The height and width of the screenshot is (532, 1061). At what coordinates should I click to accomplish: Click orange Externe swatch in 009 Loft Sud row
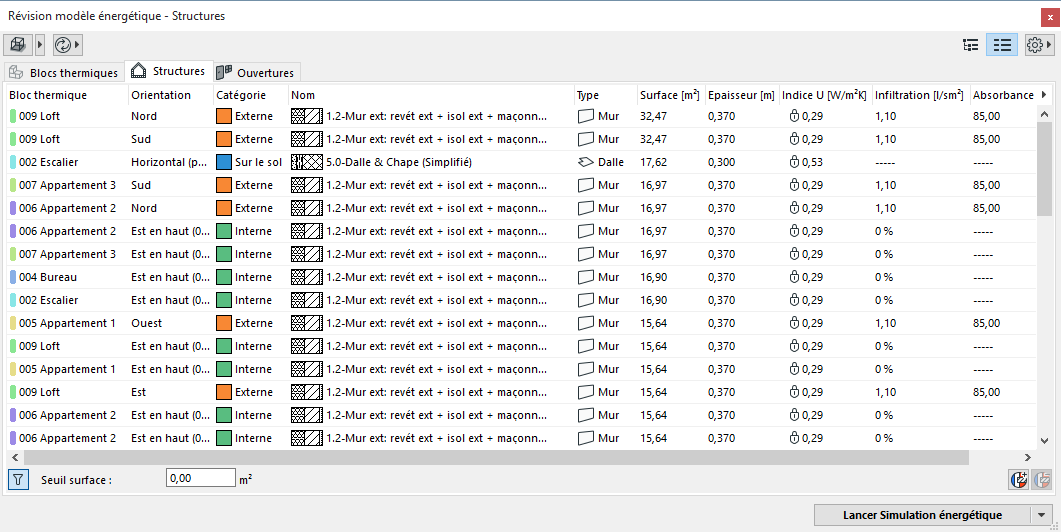coord(224,139)
